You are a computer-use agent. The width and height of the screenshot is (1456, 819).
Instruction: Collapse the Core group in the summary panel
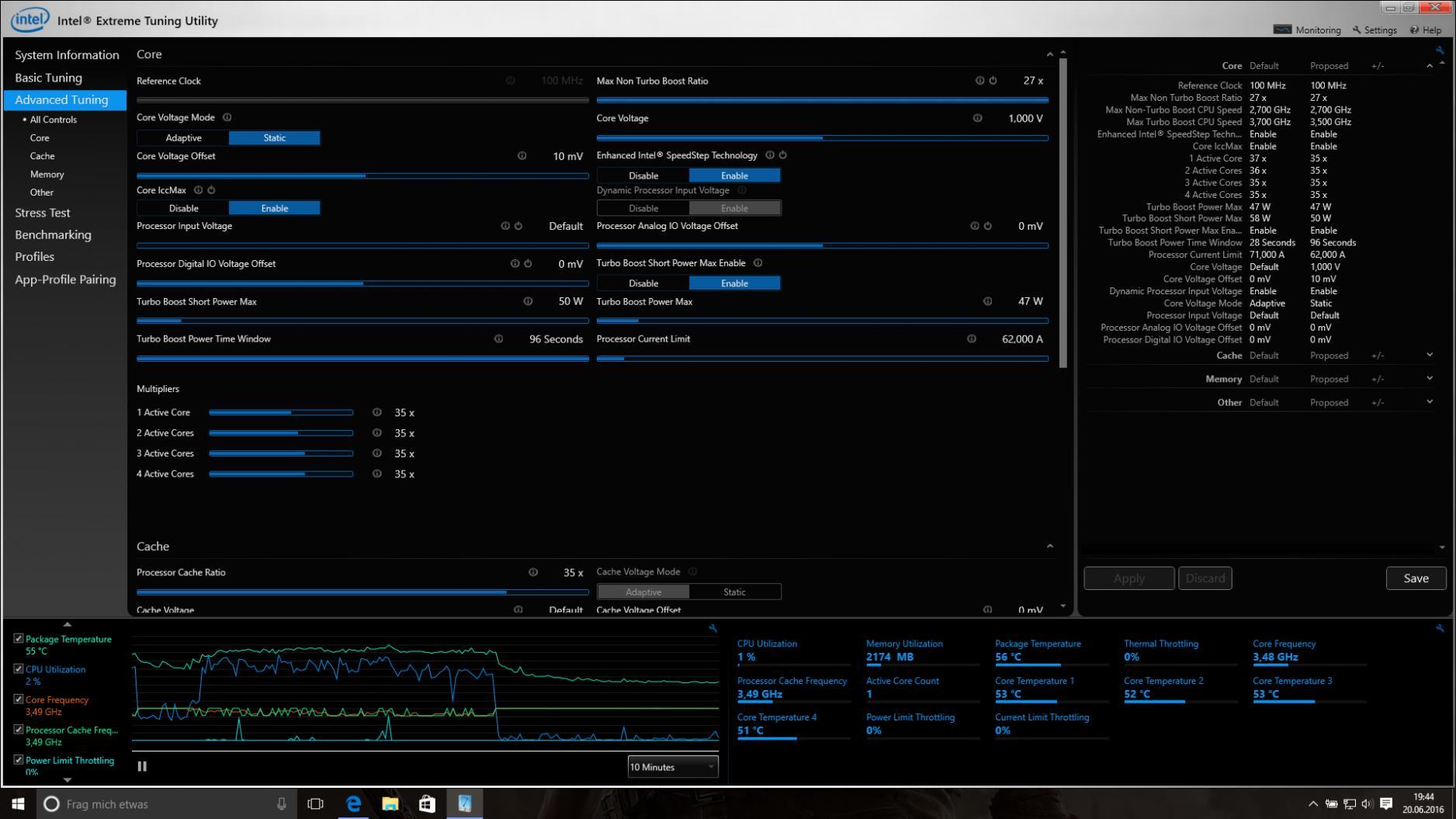point(1430,66)
